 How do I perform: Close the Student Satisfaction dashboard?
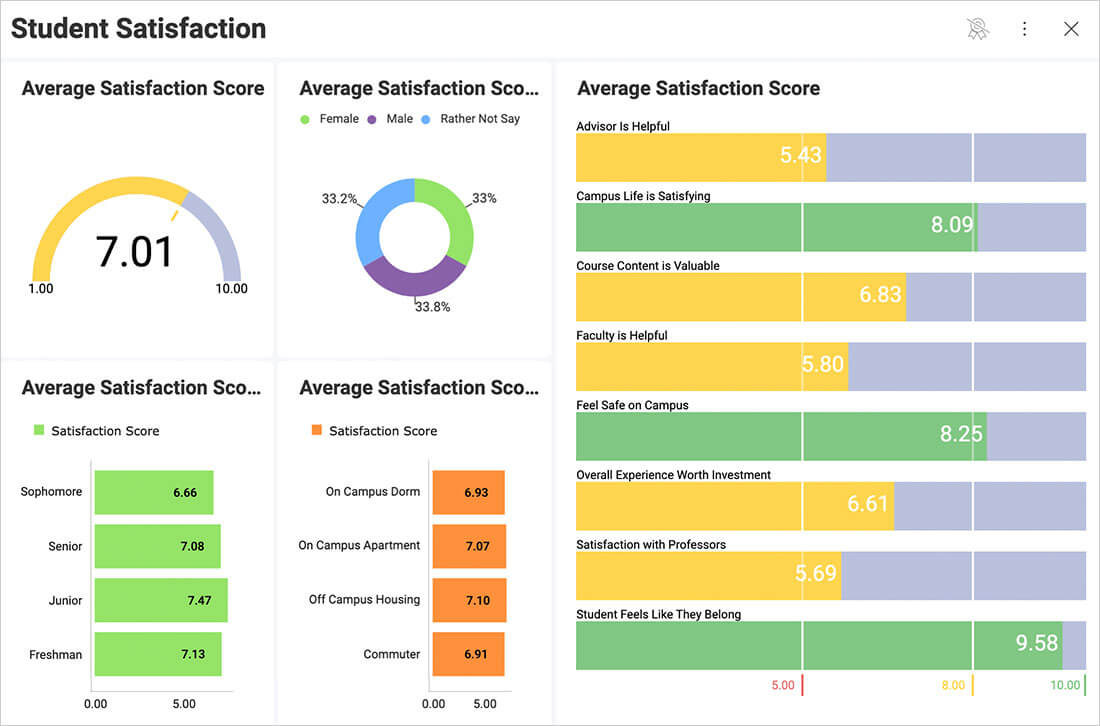pos(1071,29)
